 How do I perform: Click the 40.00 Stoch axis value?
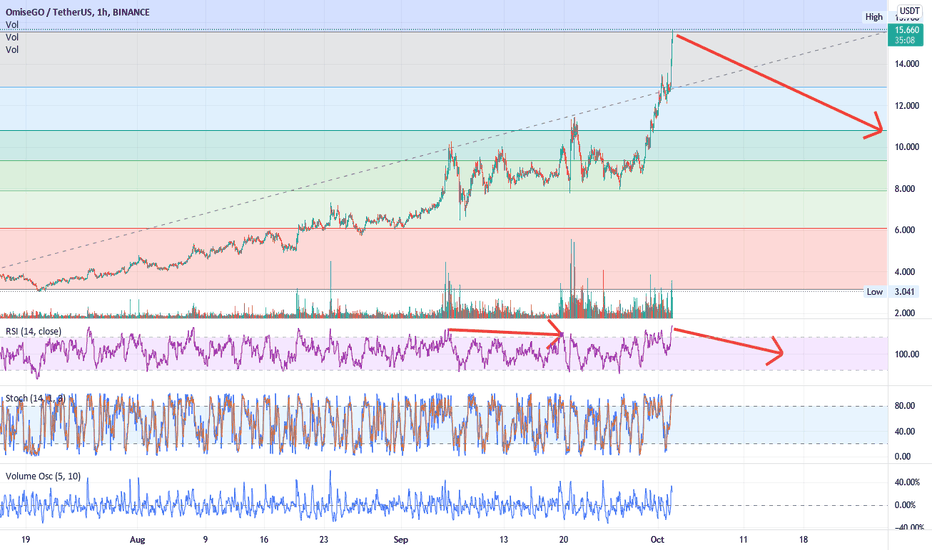click(x=904, y=432)
